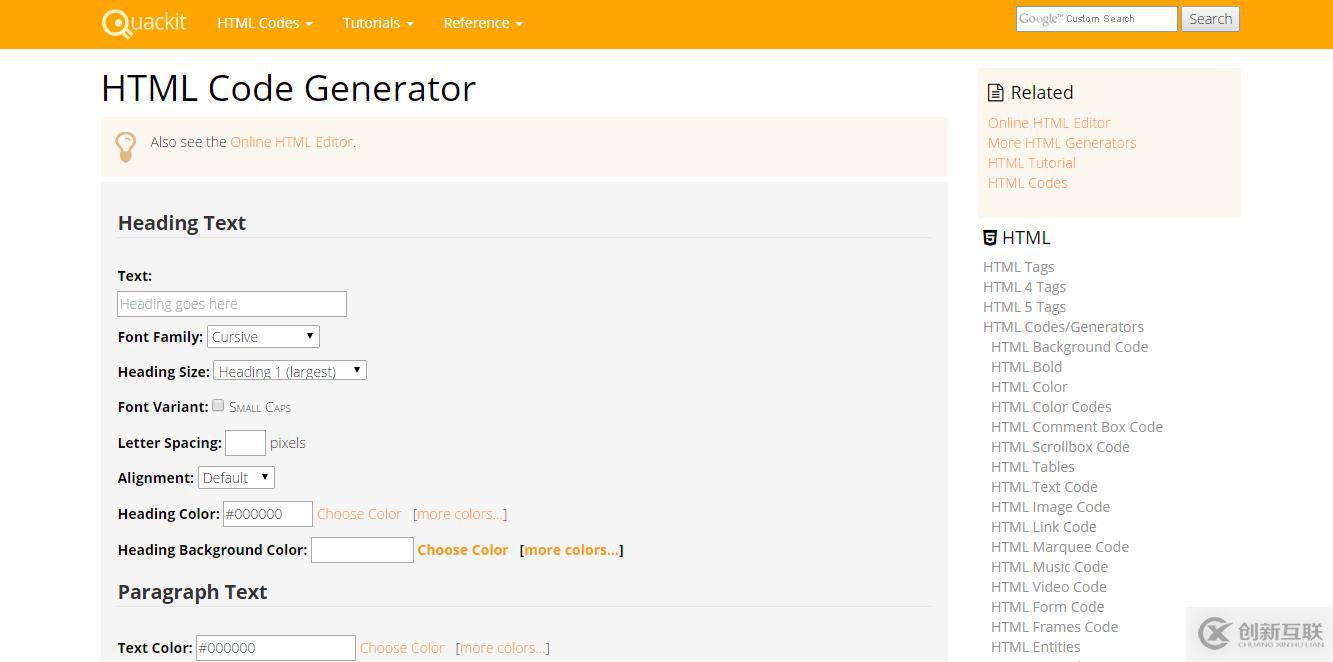Open the Heading Size dropdown
The height and width of the screenshot is (662, 1333).
click(289, 369)
